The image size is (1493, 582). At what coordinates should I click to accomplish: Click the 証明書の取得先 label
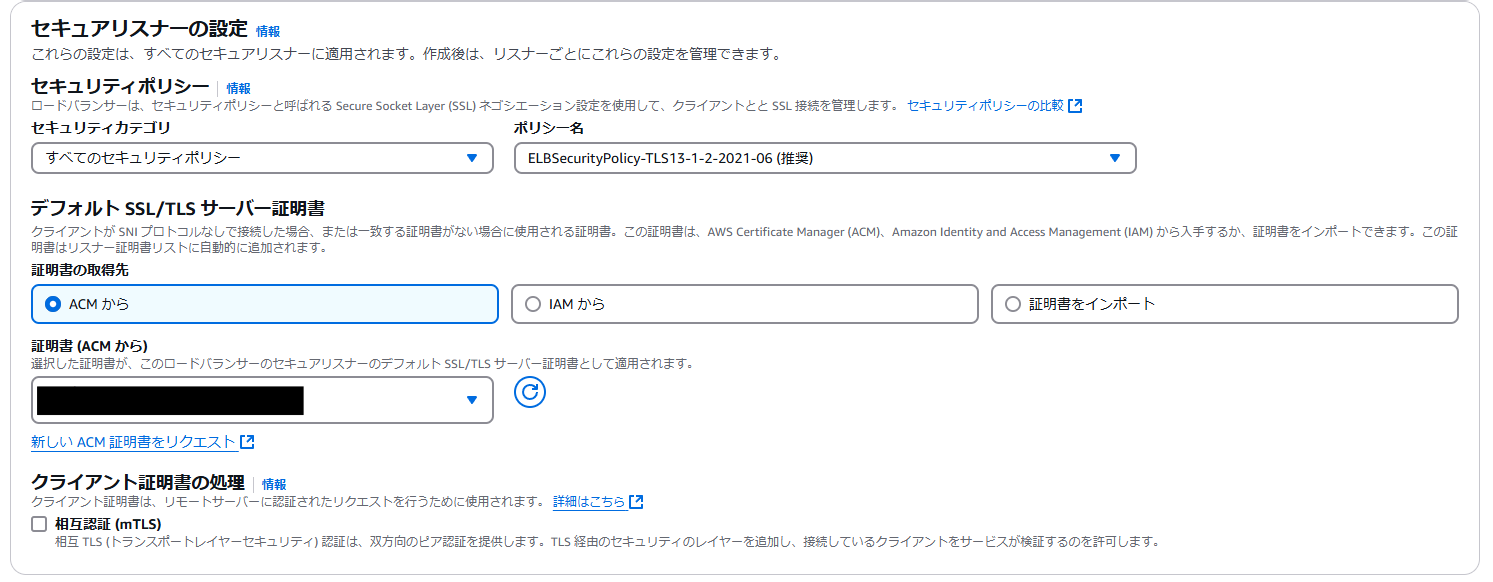point(80,270)
